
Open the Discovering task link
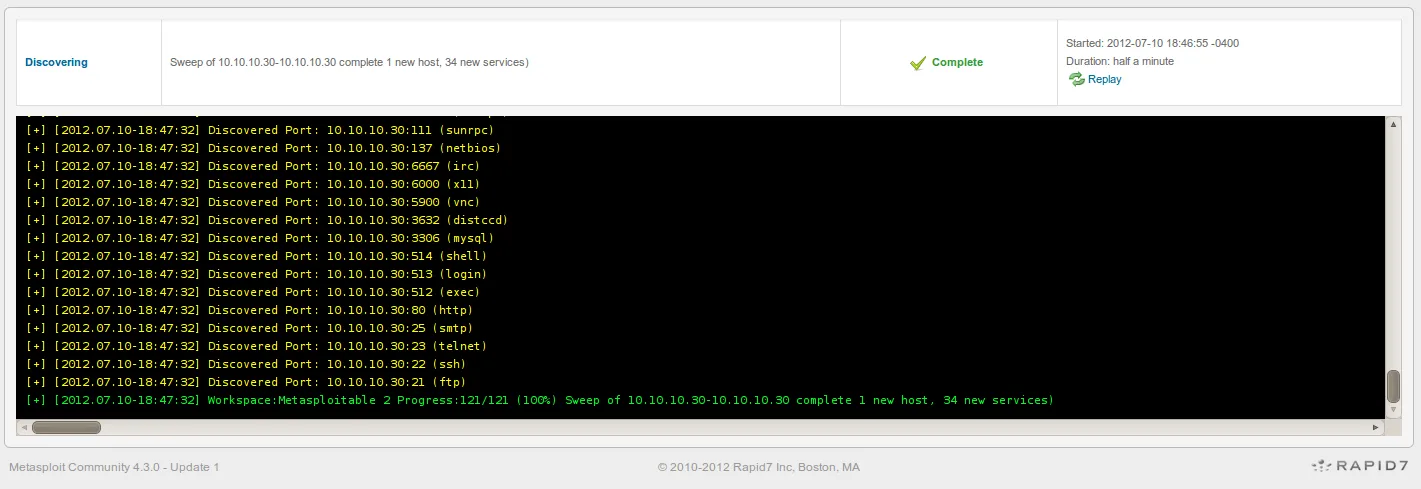click(56, 62)
